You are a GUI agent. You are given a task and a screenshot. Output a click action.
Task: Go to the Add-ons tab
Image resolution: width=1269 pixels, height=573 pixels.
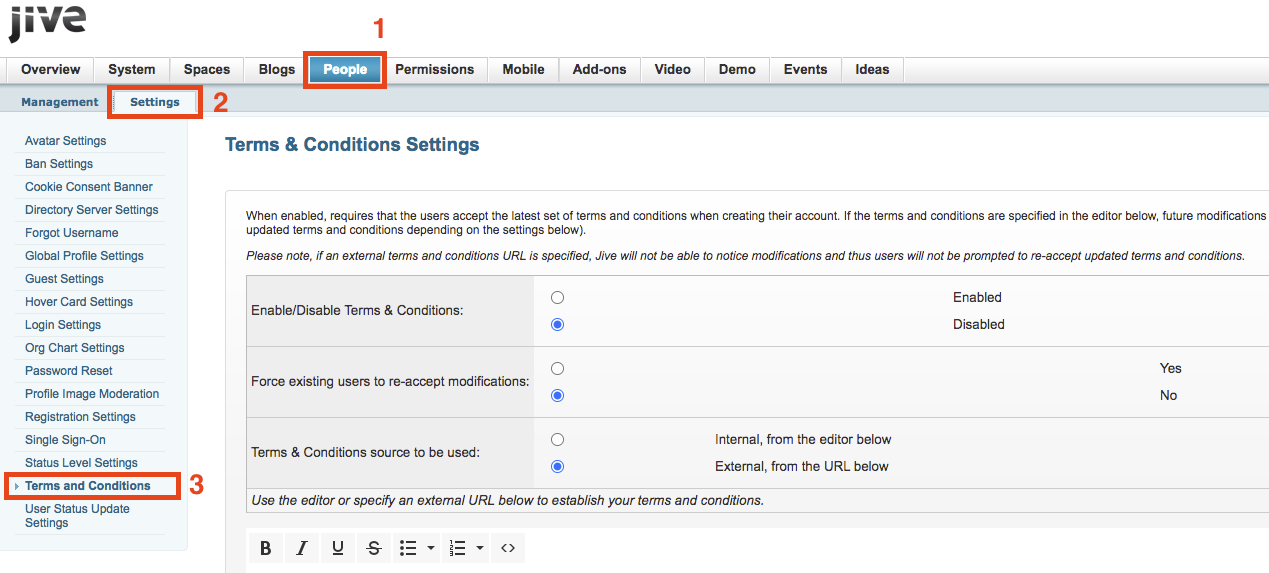point(599,70)
